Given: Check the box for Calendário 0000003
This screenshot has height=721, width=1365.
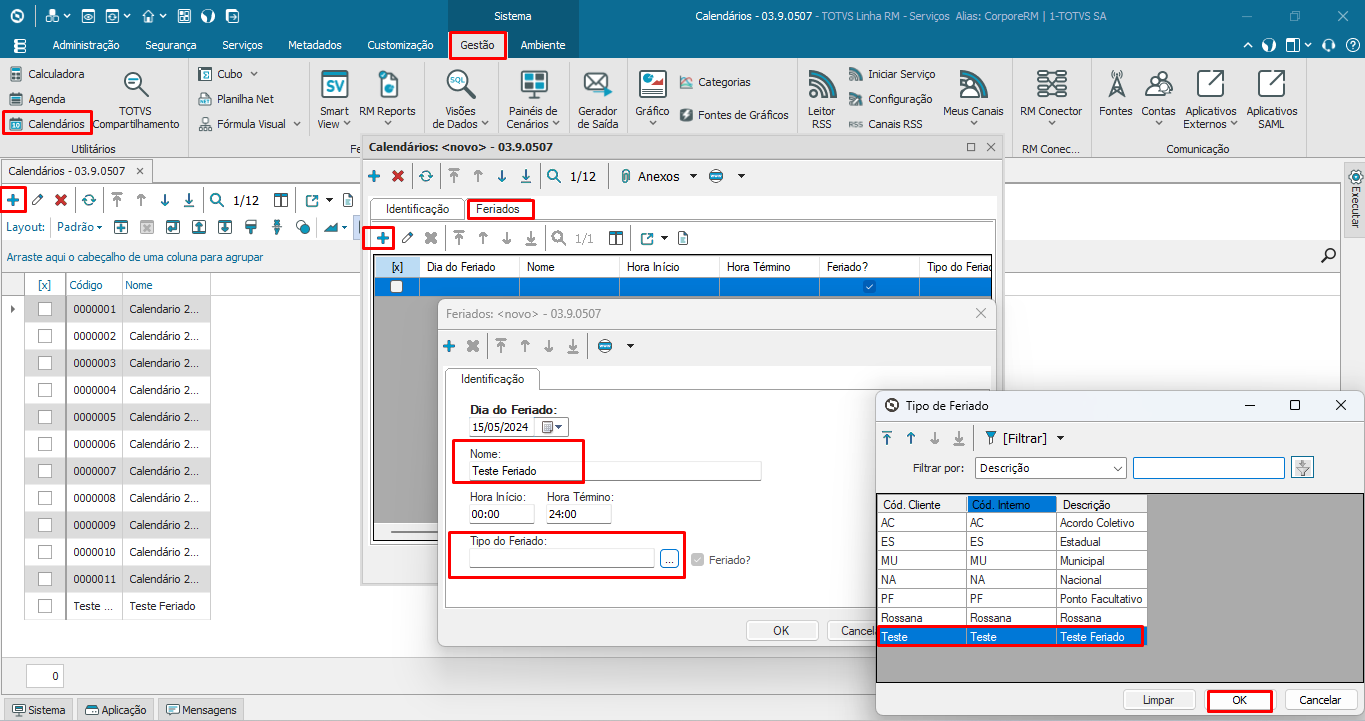Looking at the screenshot, I should 45,363.
